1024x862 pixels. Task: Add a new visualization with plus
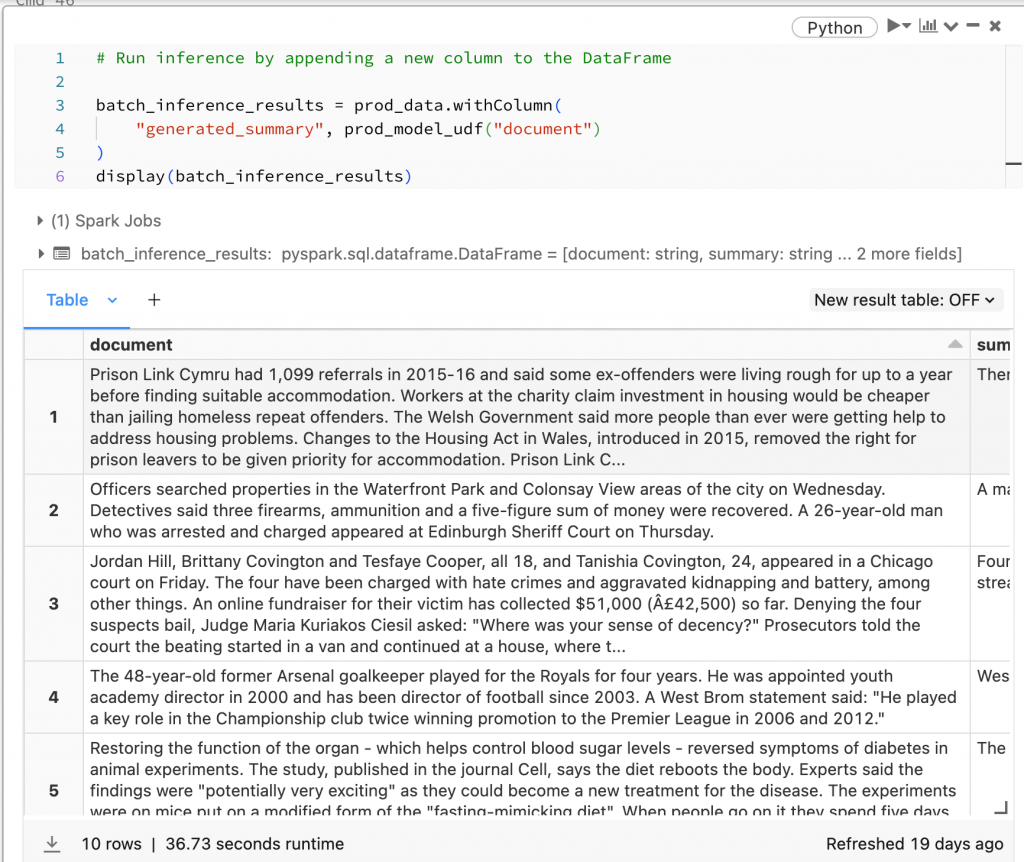pyautogui.click(x=154, y=300)
